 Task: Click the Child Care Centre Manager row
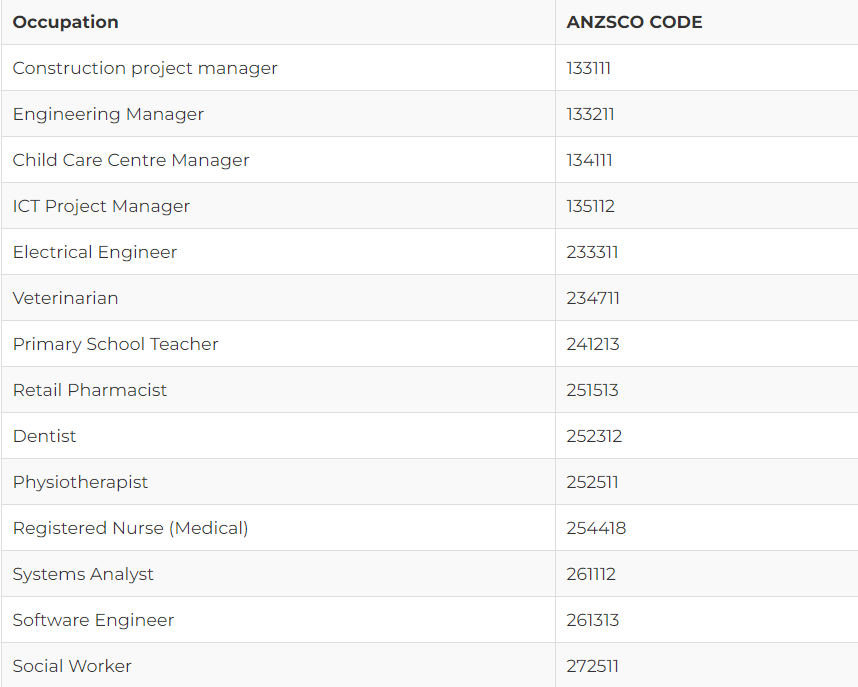pos(429,160)
